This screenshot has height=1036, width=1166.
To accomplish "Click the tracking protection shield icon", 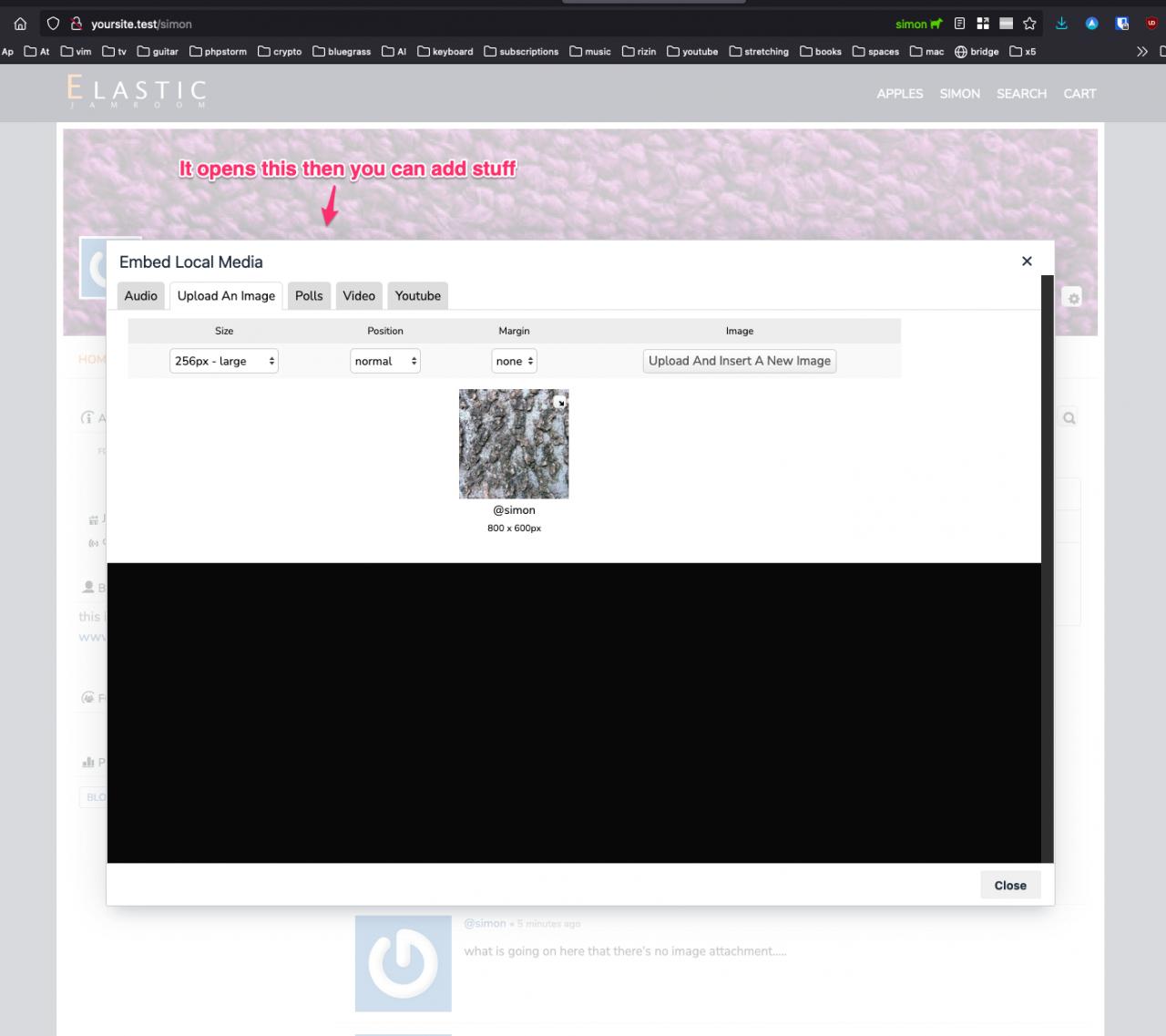I will pyautogui.click(x=54, y=25).
